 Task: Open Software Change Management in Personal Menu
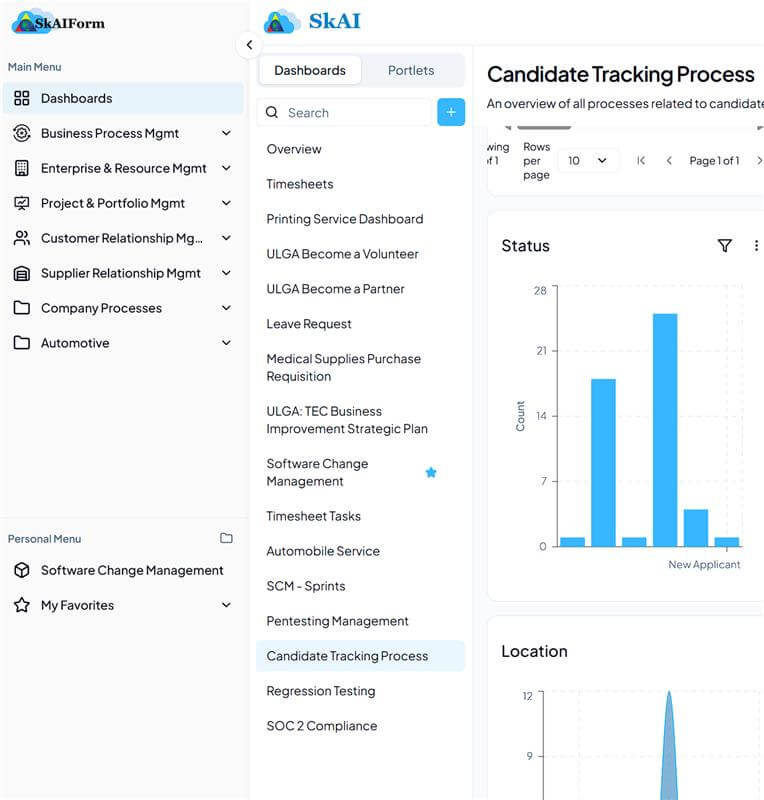click(x=123, y=570)
